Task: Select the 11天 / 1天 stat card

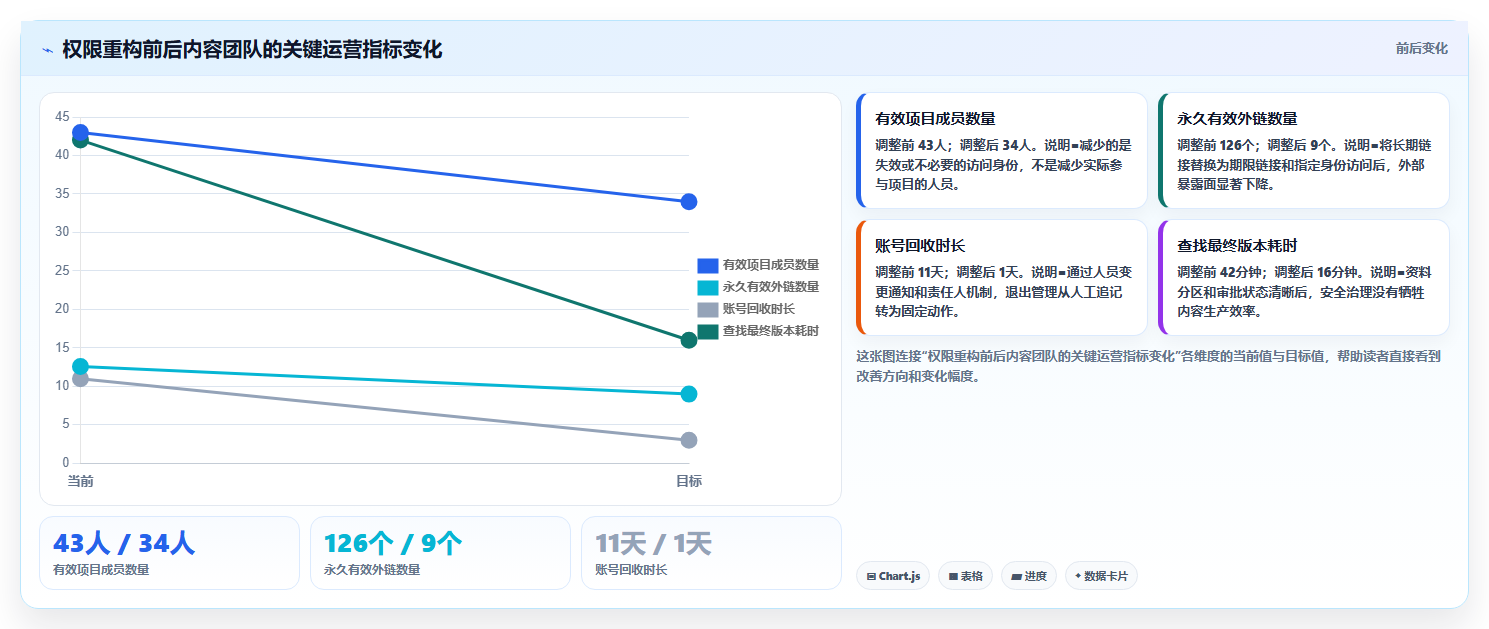Action: 711,553
